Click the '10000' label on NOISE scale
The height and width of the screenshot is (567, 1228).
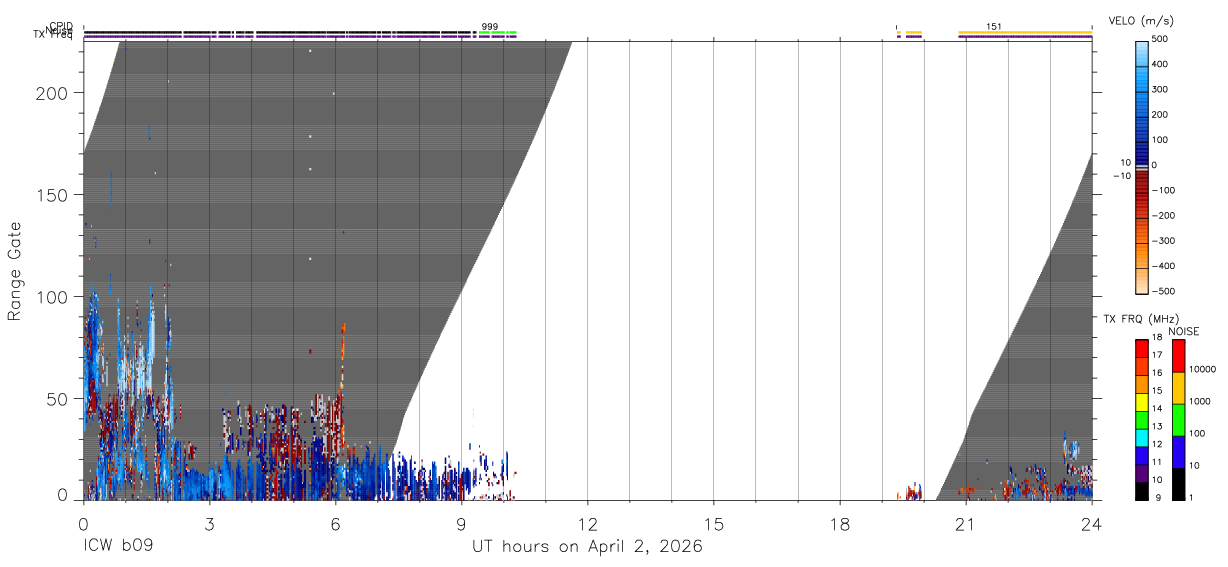[1203, 369]
